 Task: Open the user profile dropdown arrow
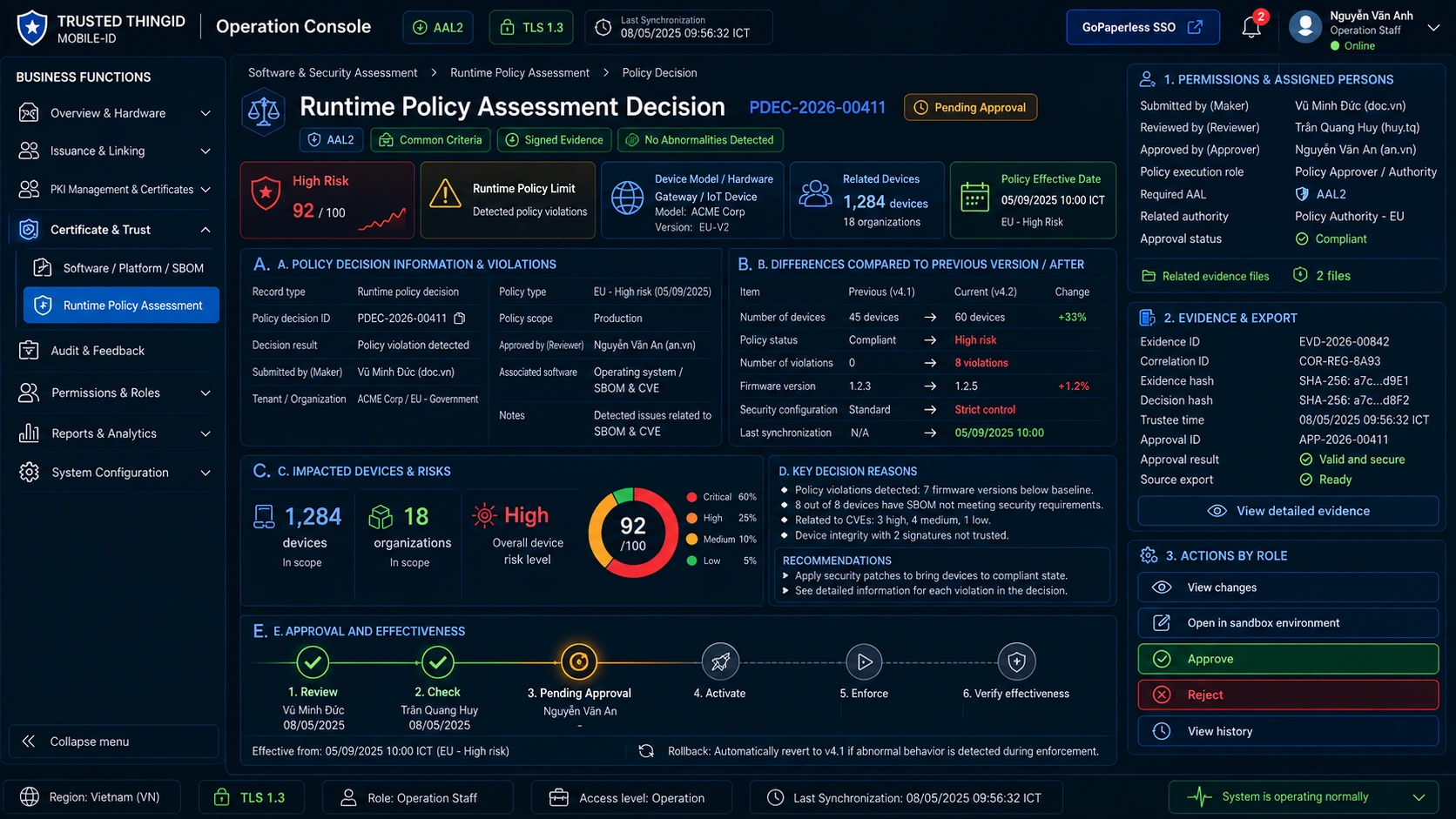point(1433,28)
